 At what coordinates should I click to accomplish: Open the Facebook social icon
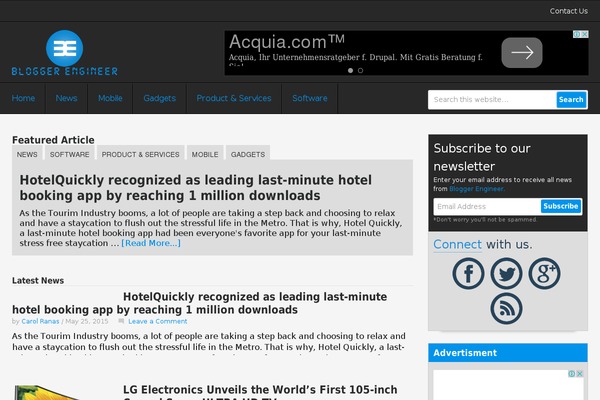468,273
